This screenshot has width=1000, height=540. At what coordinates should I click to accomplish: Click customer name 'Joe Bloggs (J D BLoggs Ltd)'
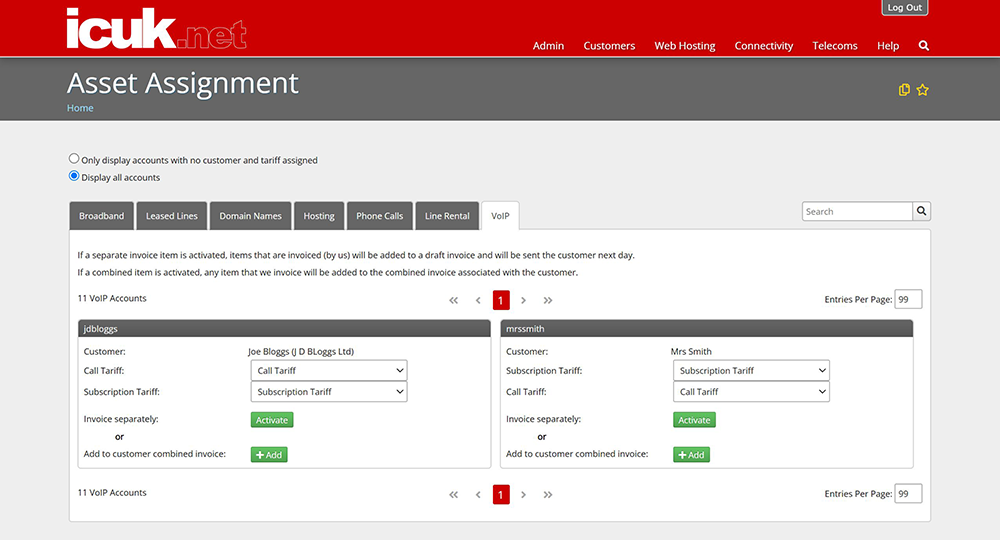point(301,351)
